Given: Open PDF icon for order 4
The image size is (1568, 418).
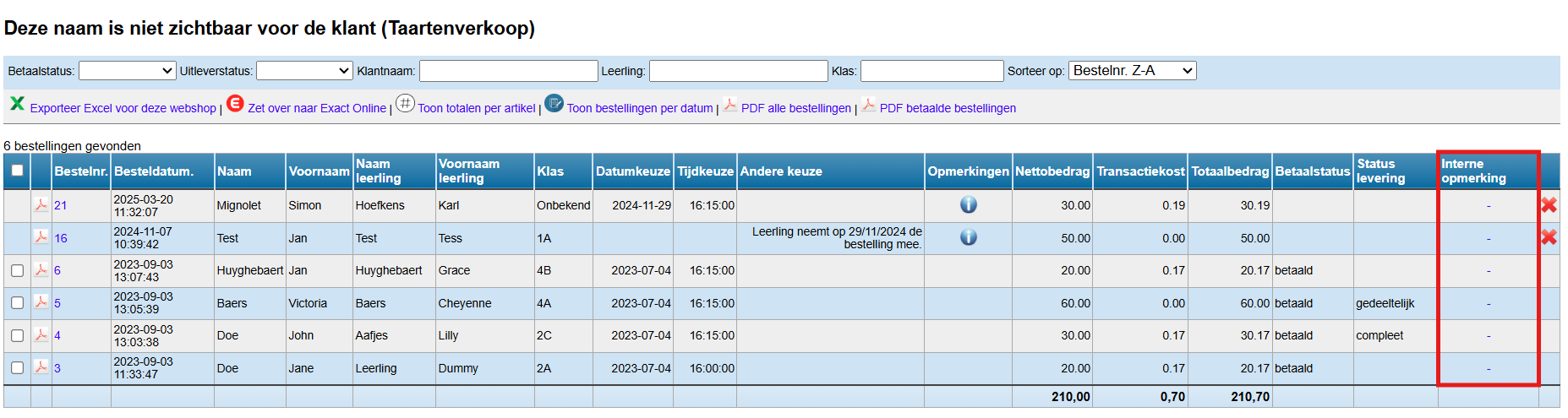Looking at the screenshot, I should [x=41, y=334].
